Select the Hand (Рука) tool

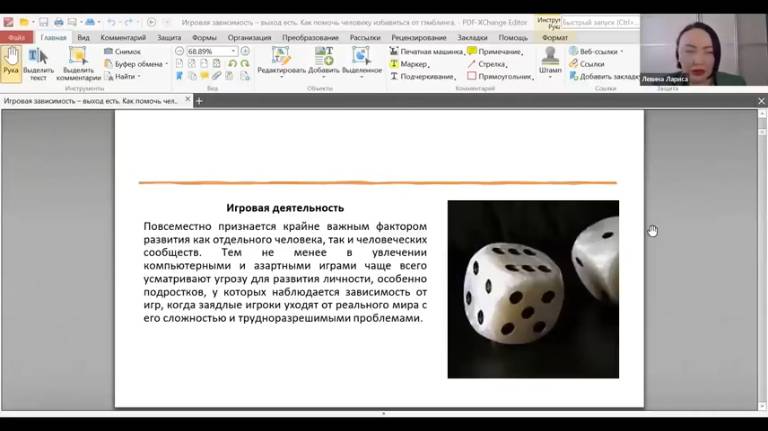11,64
